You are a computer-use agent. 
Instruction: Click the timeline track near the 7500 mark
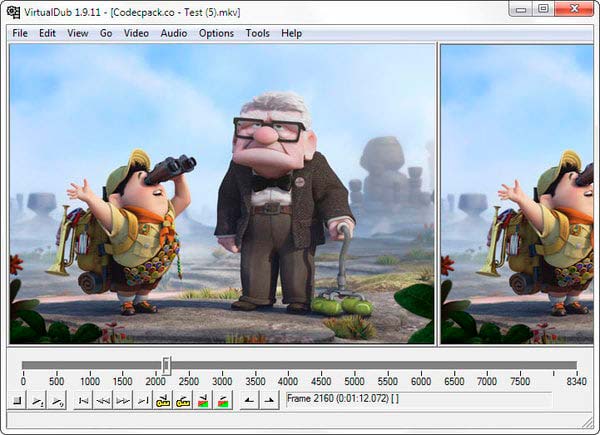520,365
